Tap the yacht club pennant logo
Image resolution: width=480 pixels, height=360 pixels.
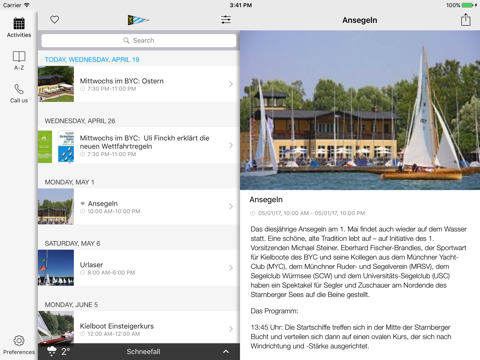(x=138, y=20)
